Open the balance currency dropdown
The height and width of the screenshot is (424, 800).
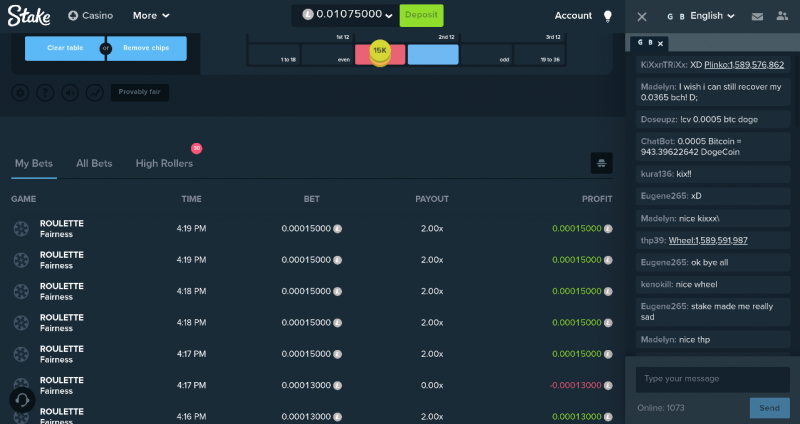pos(389,16)
